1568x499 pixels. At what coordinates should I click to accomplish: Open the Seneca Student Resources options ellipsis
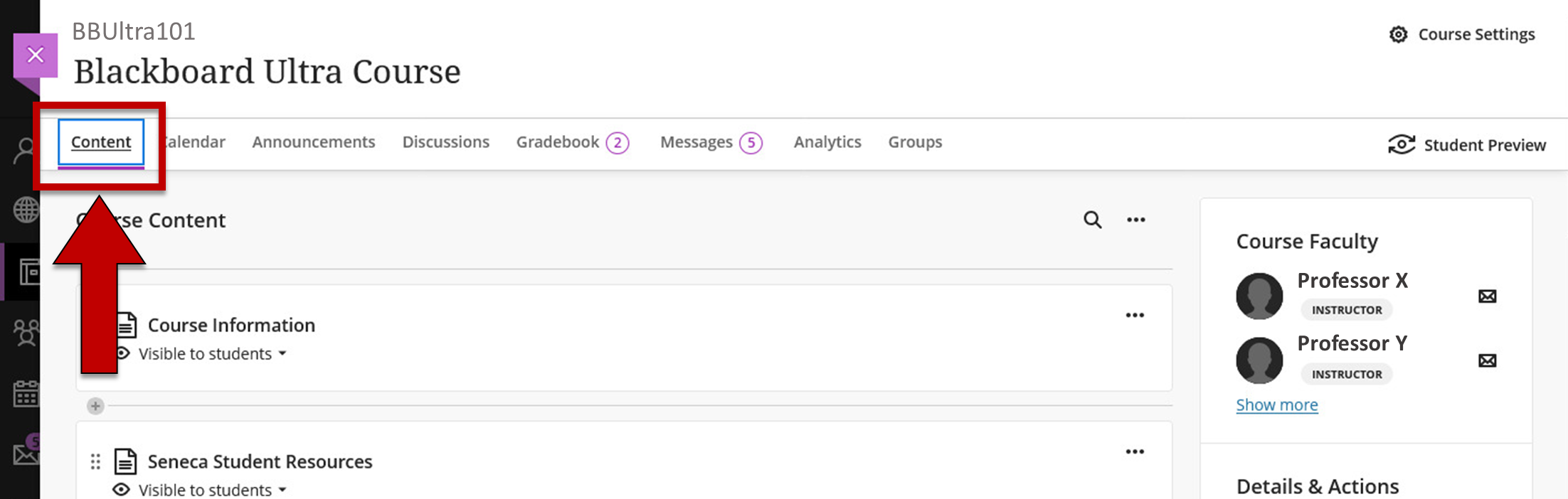tap(1135, 451)
